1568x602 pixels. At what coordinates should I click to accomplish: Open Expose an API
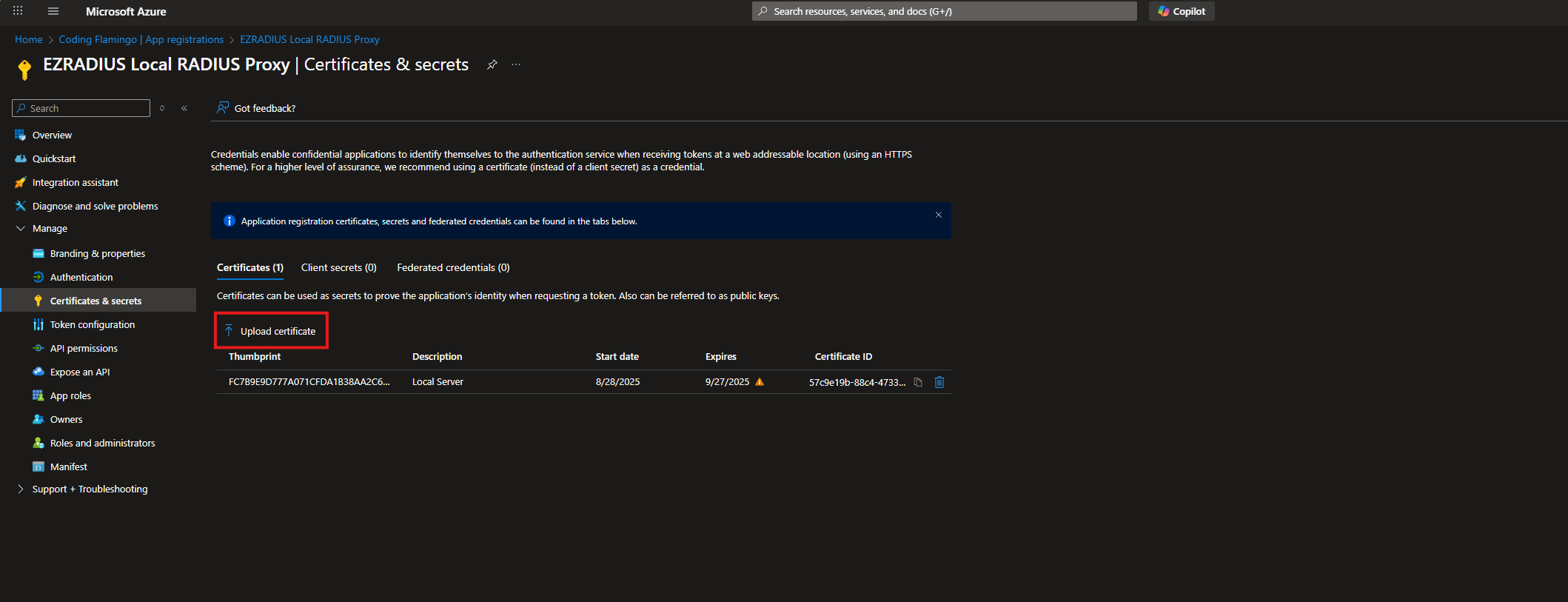(x=79, y=372)
